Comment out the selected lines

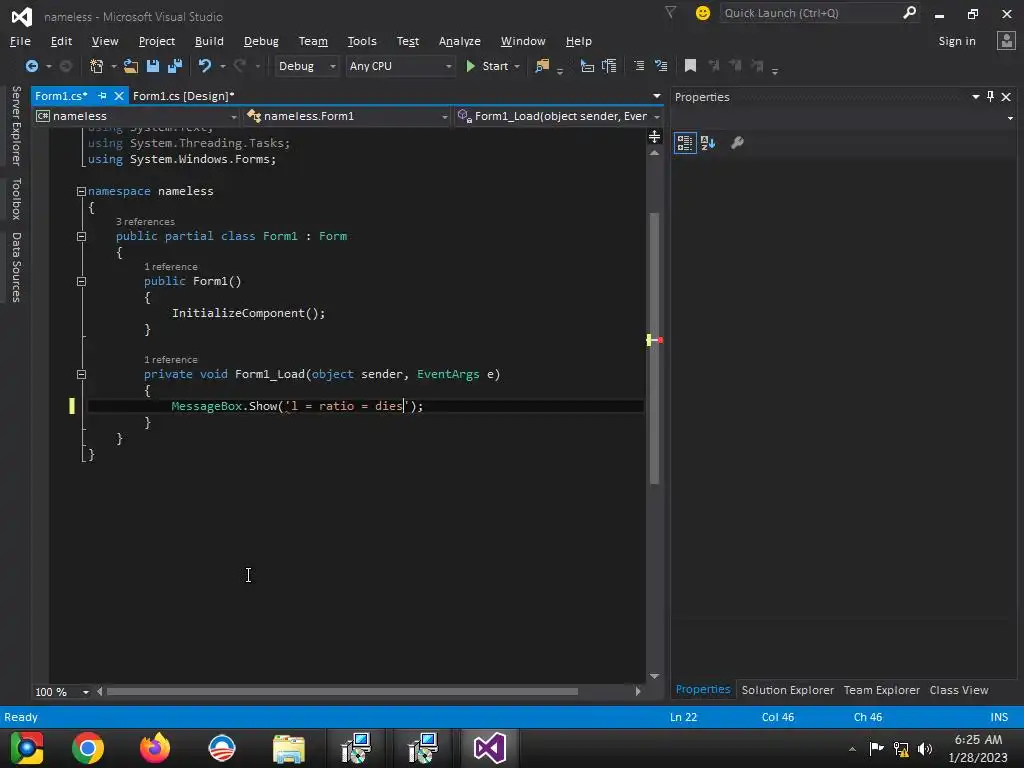(x=639, y=66)
